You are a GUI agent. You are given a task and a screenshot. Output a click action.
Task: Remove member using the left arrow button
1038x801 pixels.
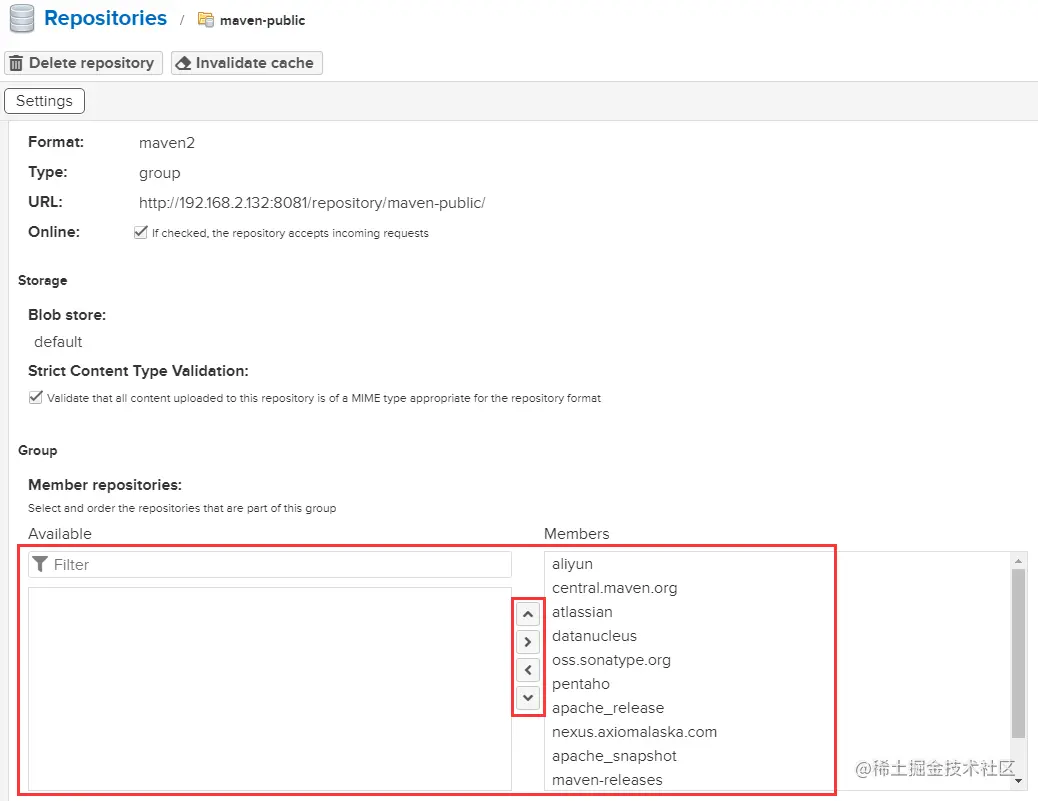coord(528,670)
